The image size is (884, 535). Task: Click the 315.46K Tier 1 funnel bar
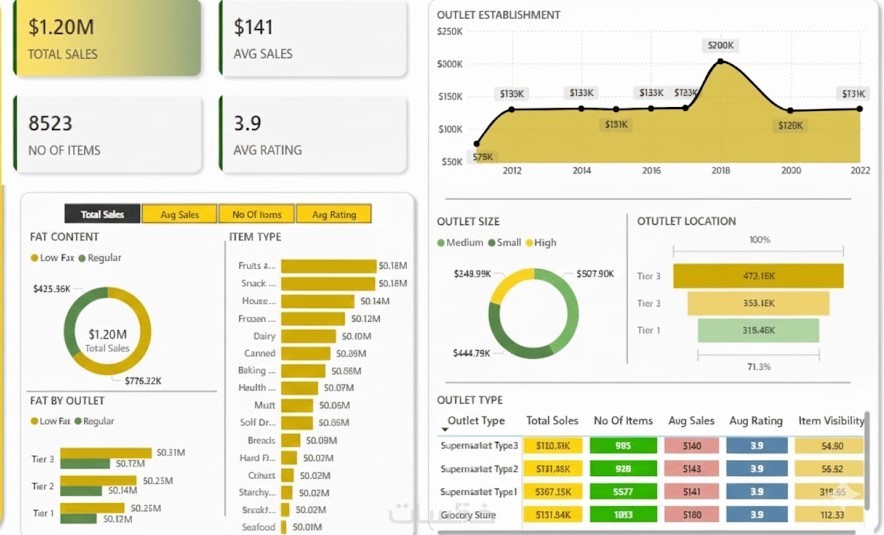click(758, 330)
